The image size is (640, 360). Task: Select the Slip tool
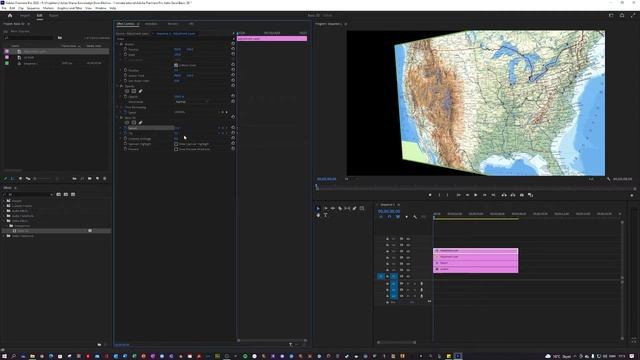point(347,209)
